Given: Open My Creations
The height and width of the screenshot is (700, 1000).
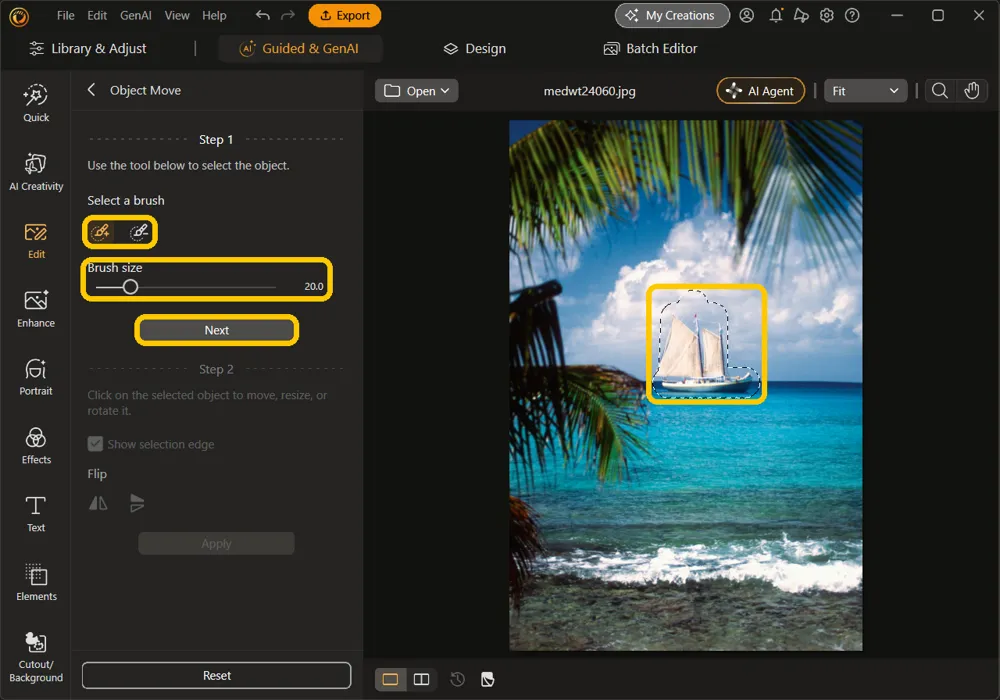Looking at the screenshot, I should [672, 15].
